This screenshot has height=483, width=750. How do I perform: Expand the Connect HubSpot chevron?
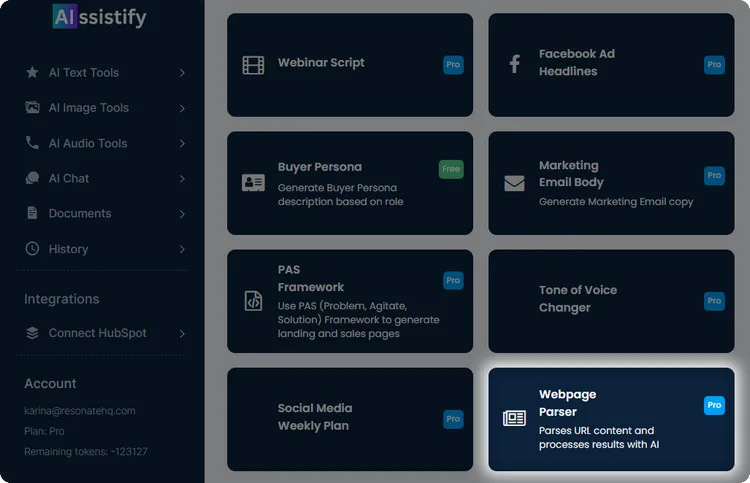[x=182, y=333]
